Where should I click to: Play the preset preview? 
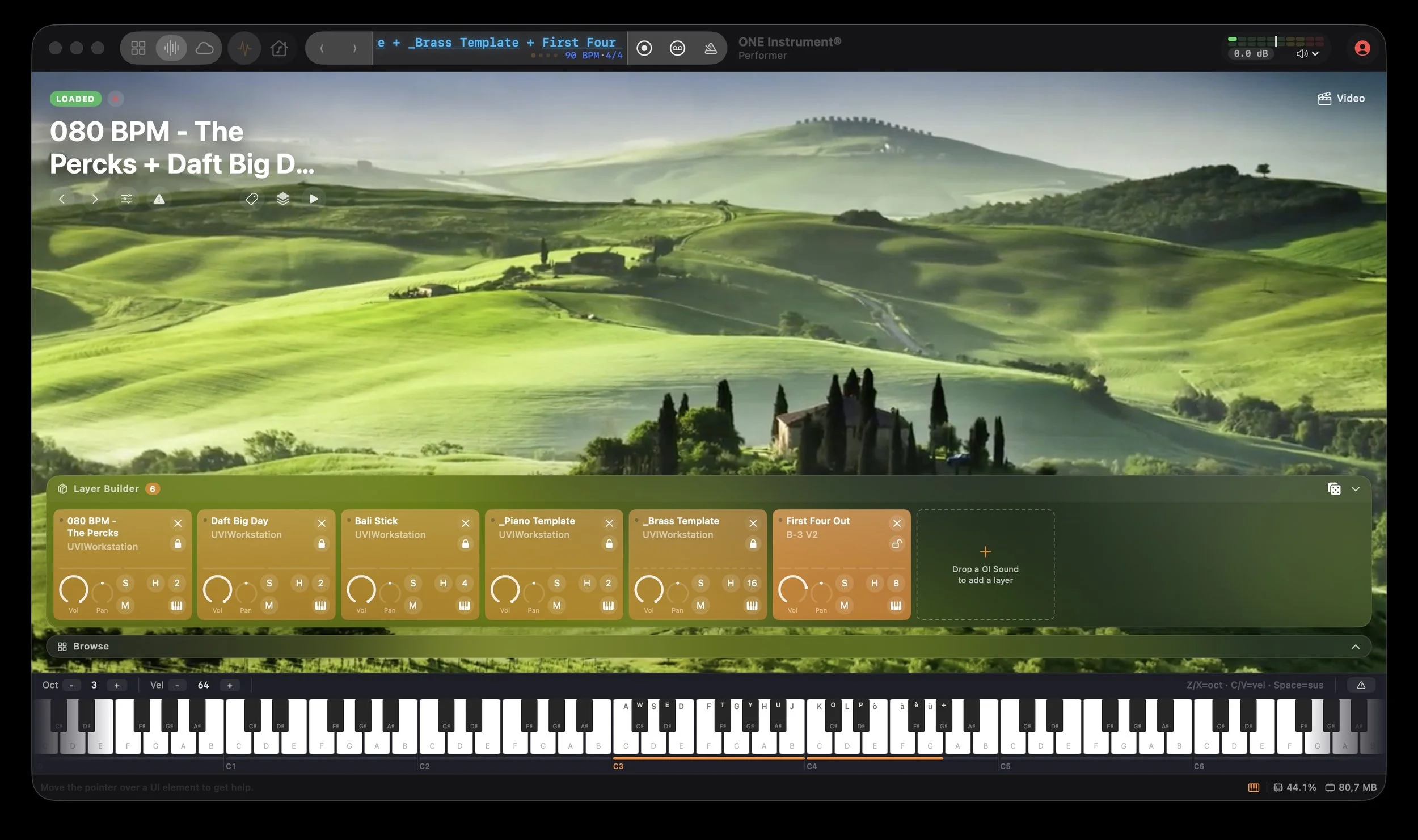pyautogui.click(x=314, y=199)
